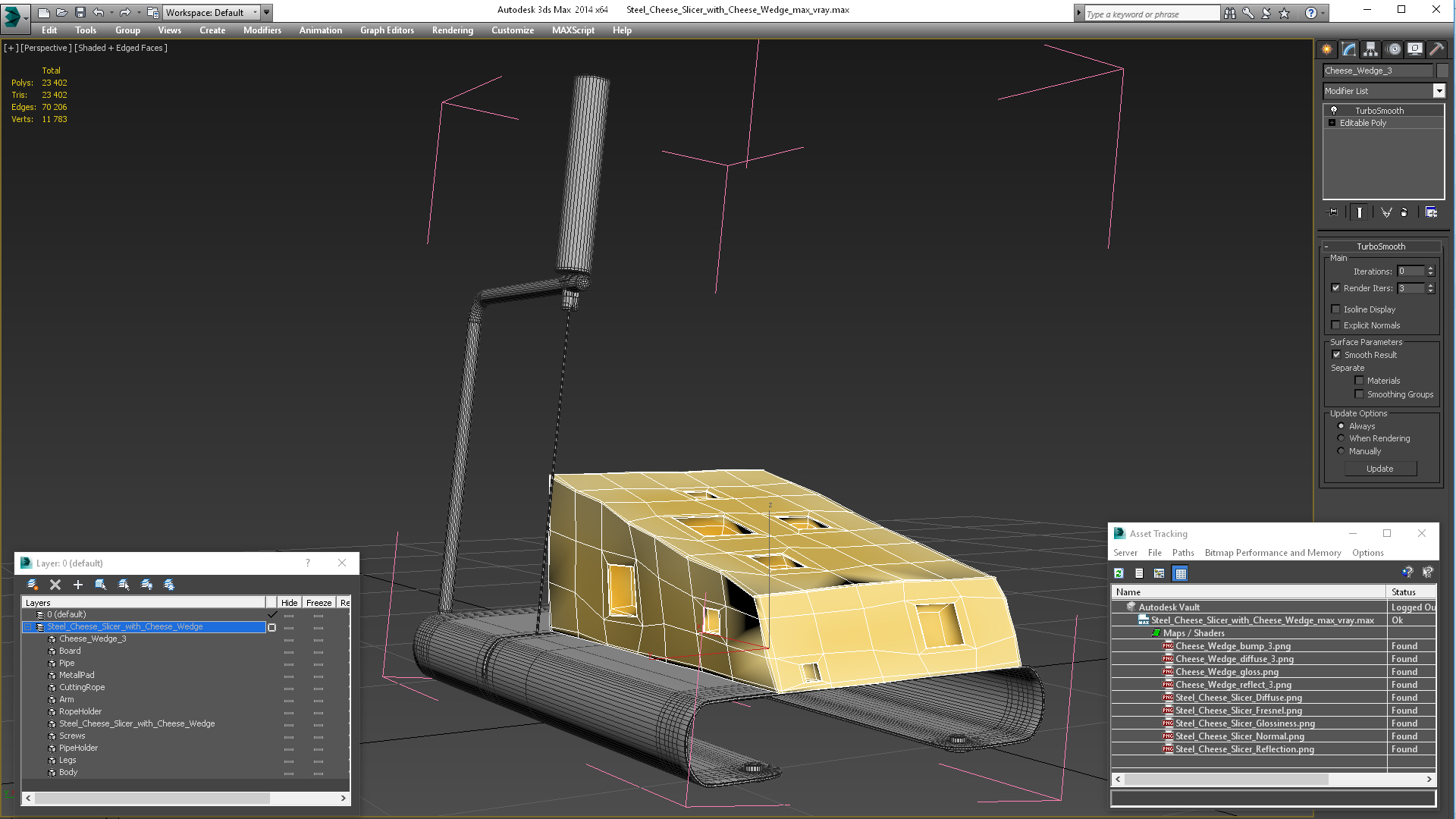Click the Undo arrow icon

[98, 12]
